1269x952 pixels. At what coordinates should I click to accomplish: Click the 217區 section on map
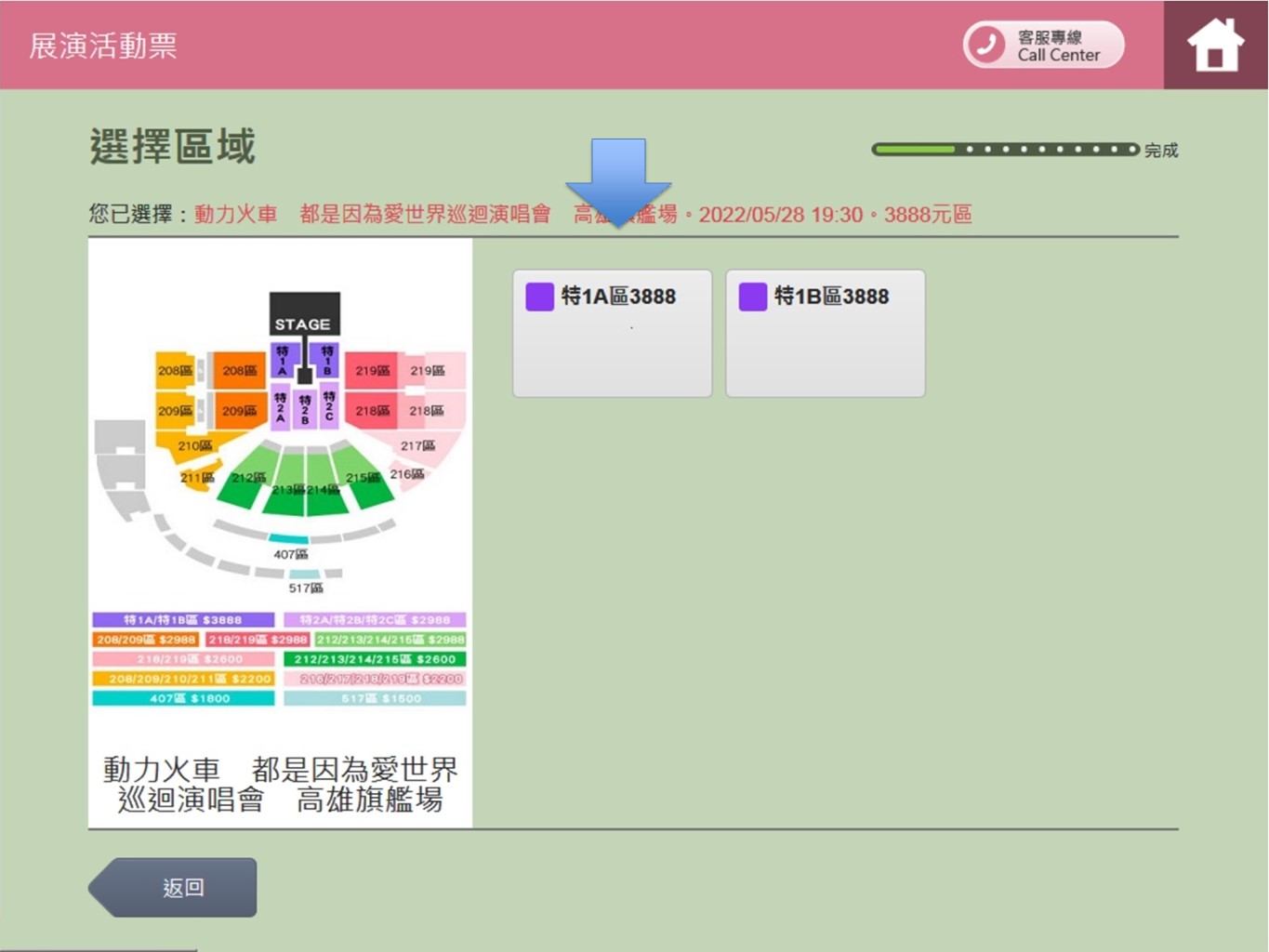coord(417,446)
